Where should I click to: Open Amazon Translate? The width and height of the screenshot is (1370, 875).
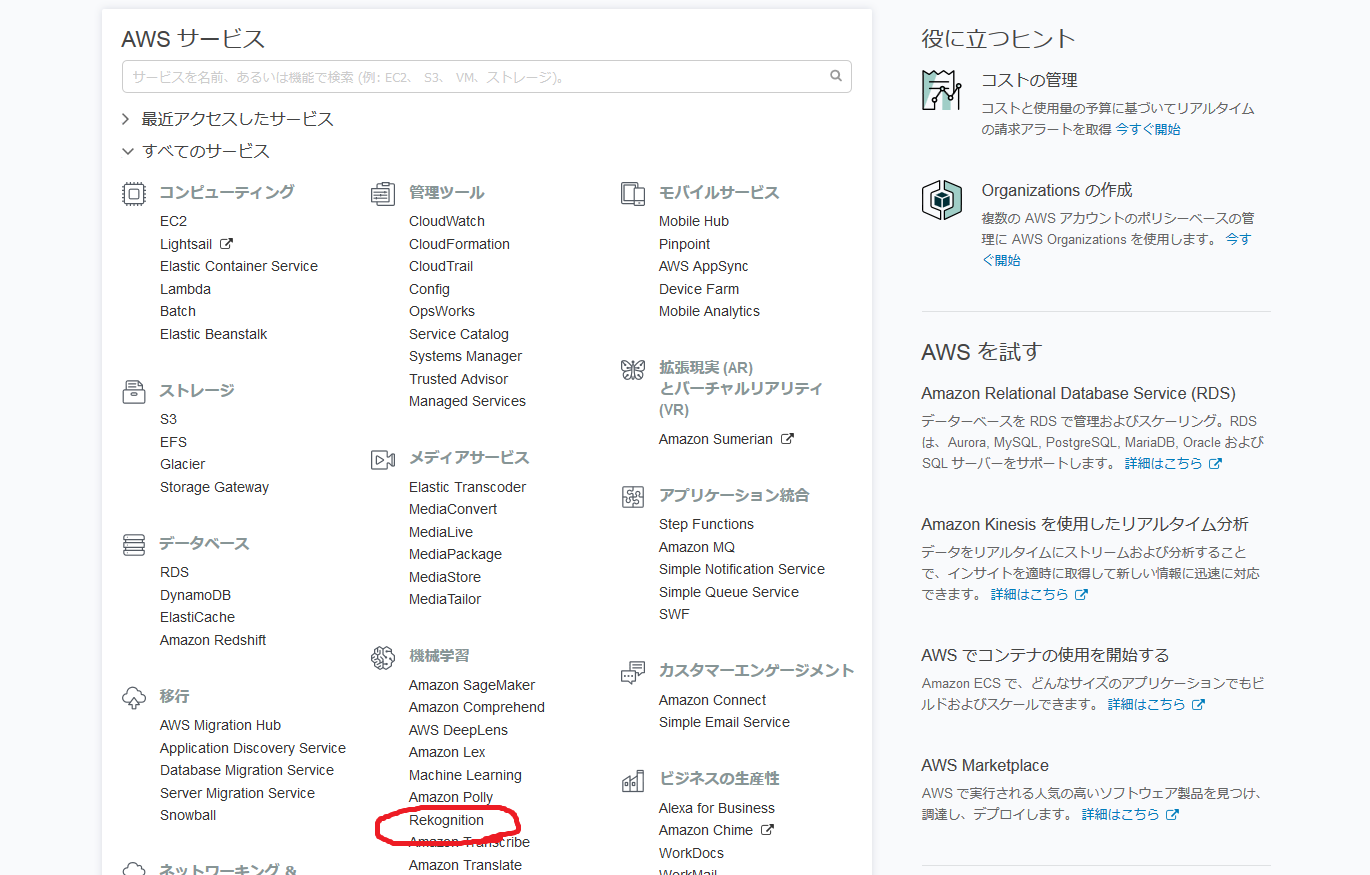(465, 865)
